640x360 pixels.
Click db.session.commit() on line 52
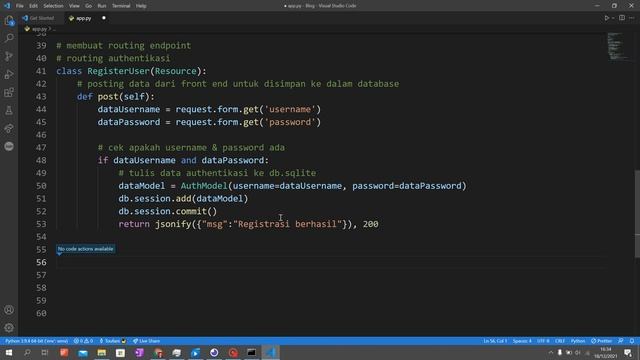point(168,211)
